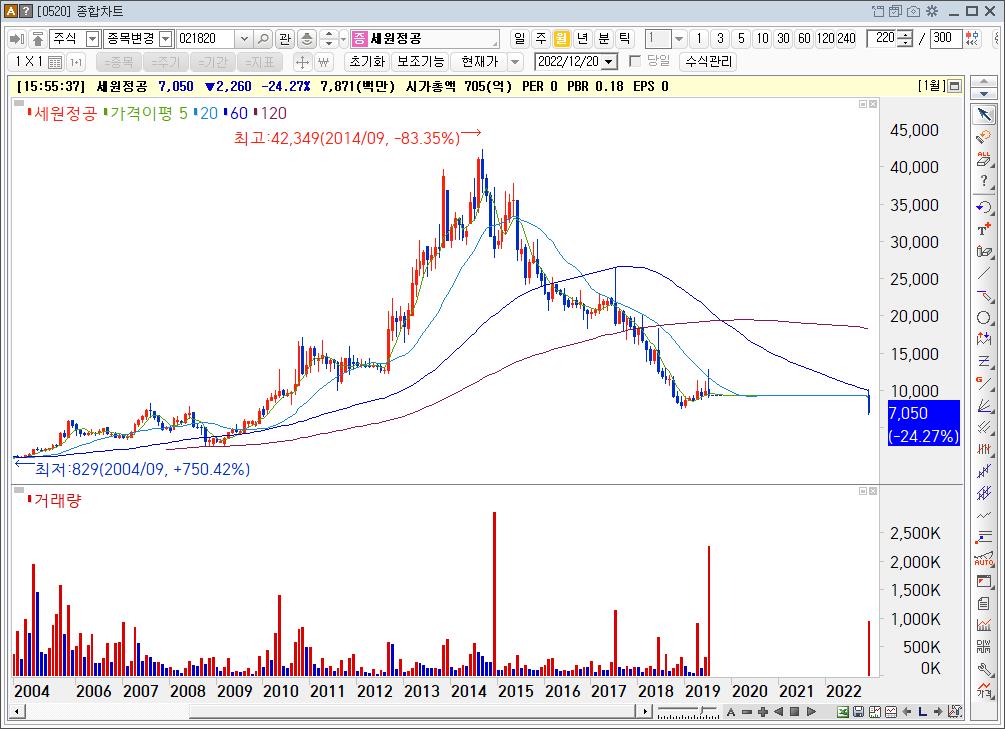
Task: Click the blue L icon in bottom bar
Action: tap(922, 712)
